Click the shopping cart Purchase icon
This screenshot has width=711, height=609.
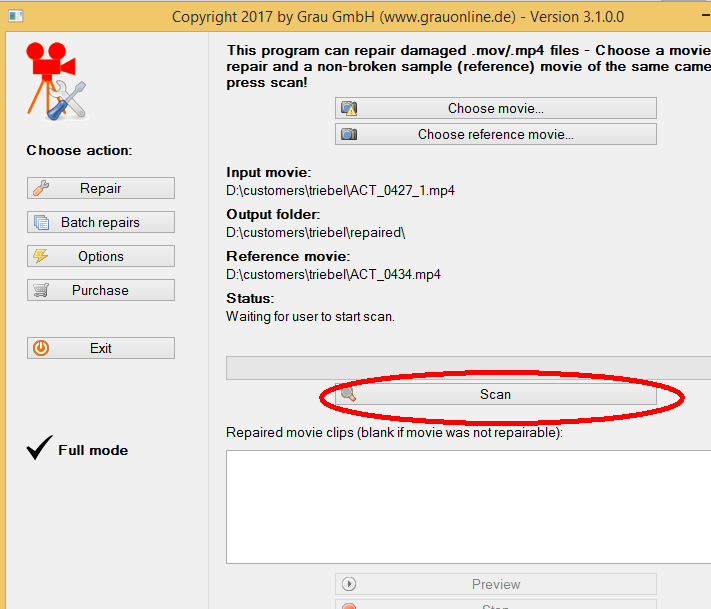(41, 290)
